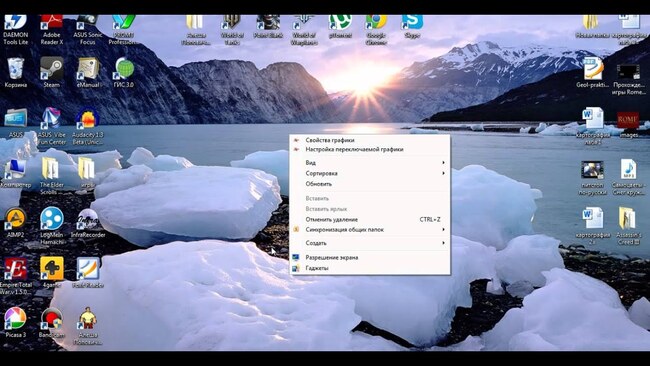The image size is (650, 366).
Task: Click the plain ASUS folder-style icon
Action: coord(16,123)
